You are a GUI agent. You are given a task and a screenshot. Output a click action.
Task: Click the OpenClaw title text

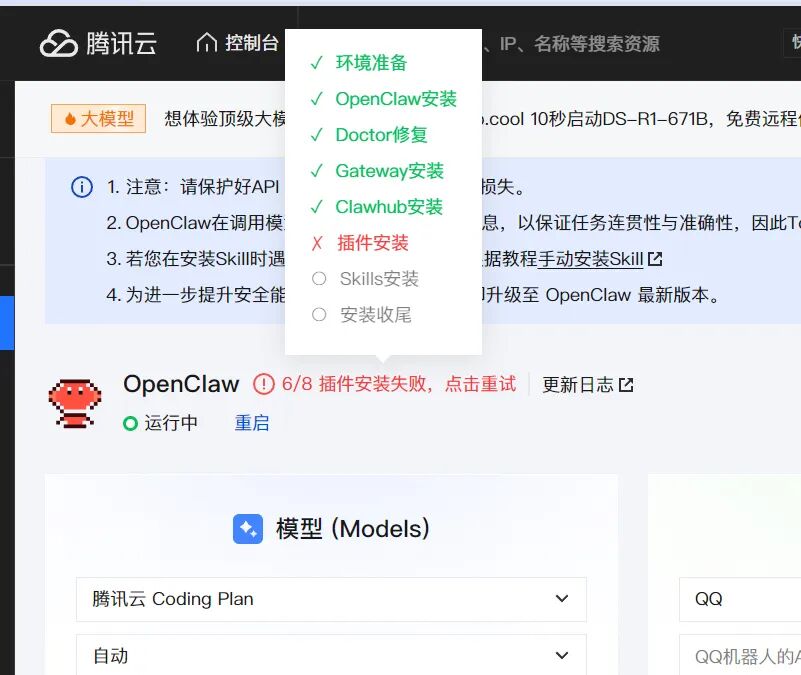[181, 384]
